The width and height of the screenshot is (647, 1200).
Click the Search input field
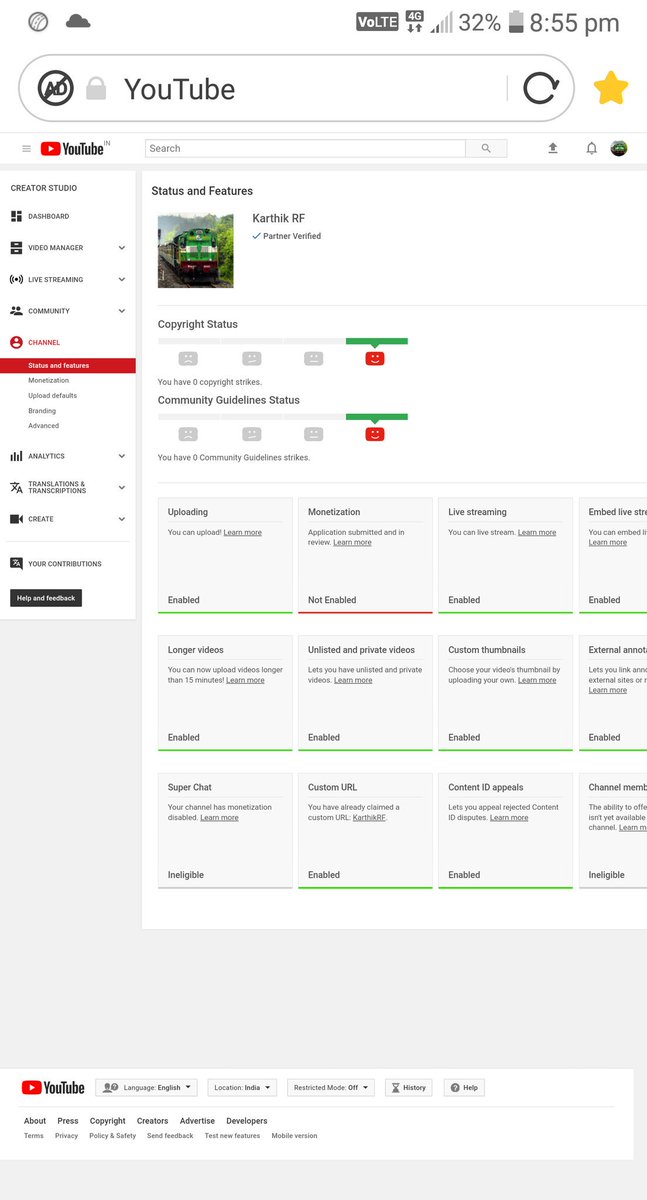click(x=305, y=148)
